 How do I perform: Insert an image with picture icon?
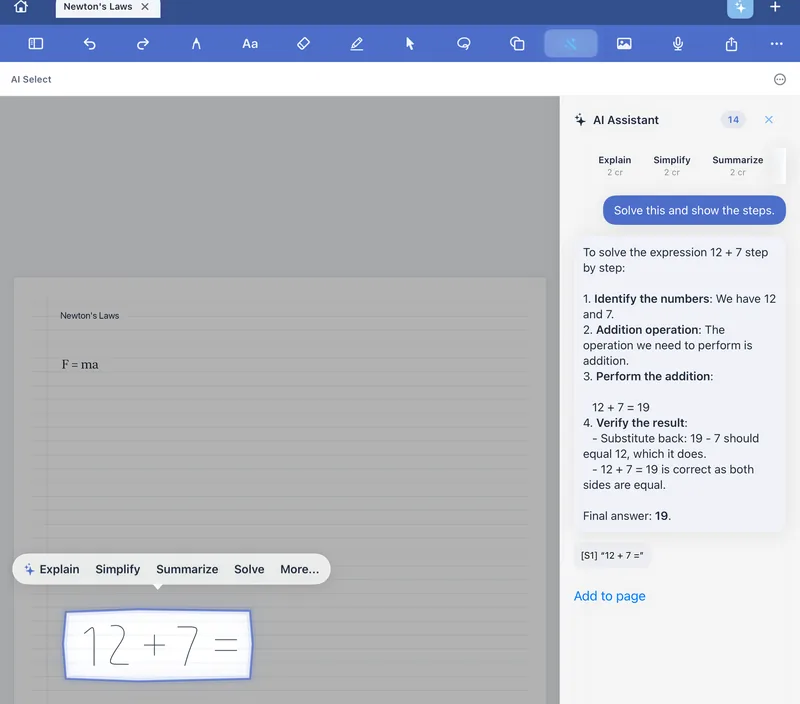coord(624,44)
